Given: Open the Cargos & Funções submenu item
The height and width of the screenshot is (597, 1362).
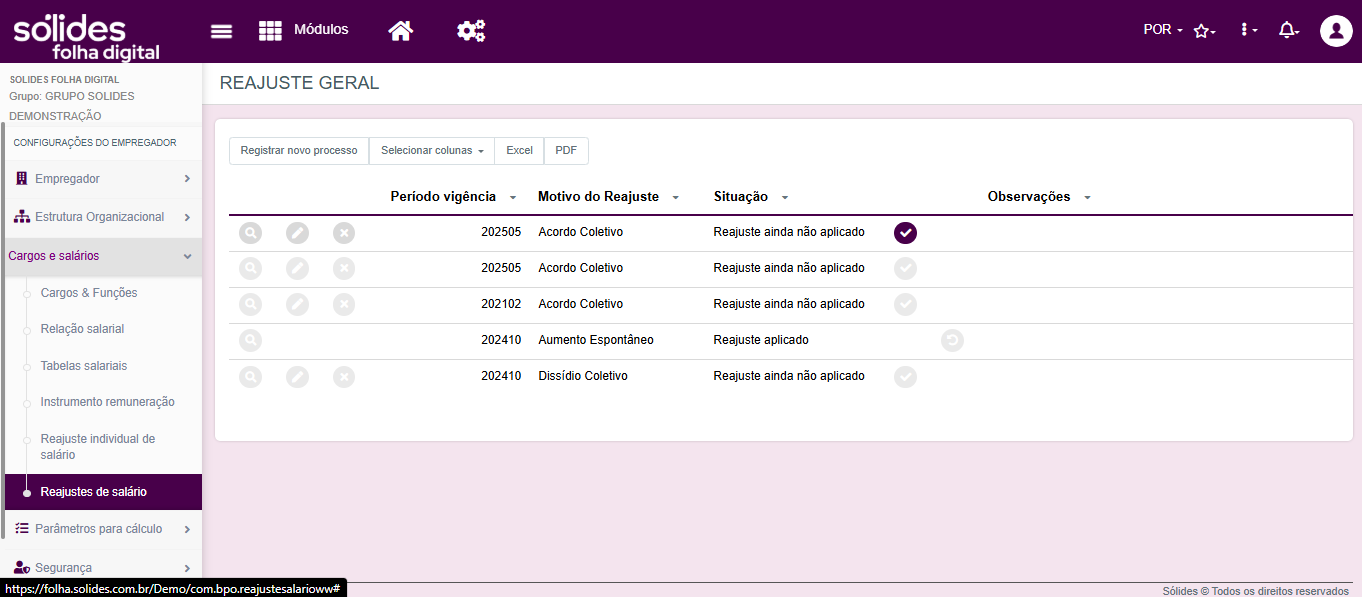Looking at the screenshot, I should pyautogui.click(x=89, y=293).
